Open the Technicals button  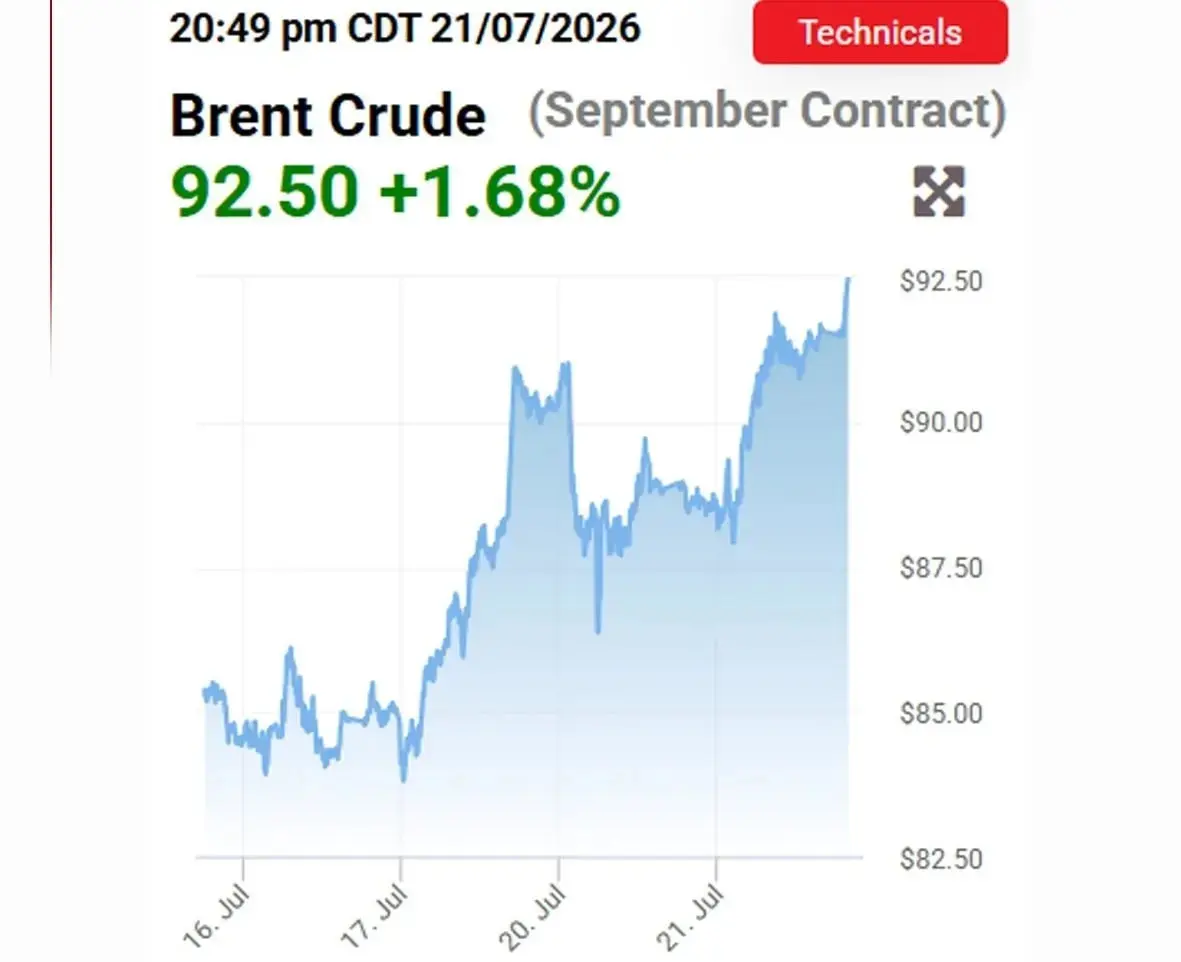click(x=880, y=32)
